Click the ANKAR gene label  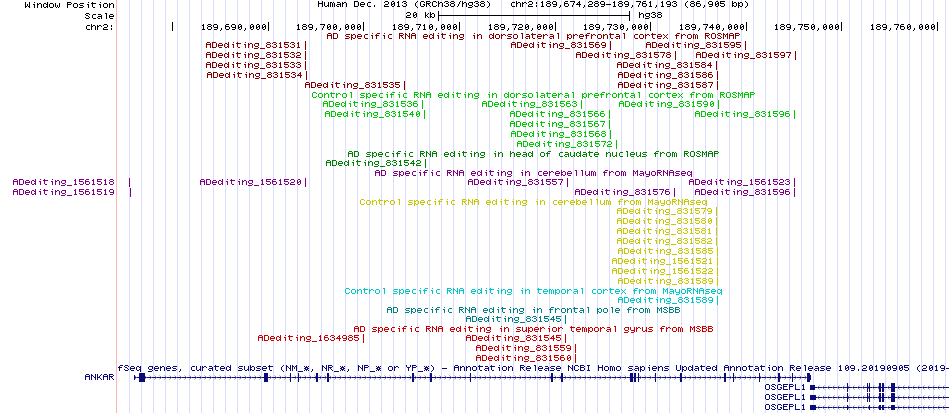pos(99,377)
